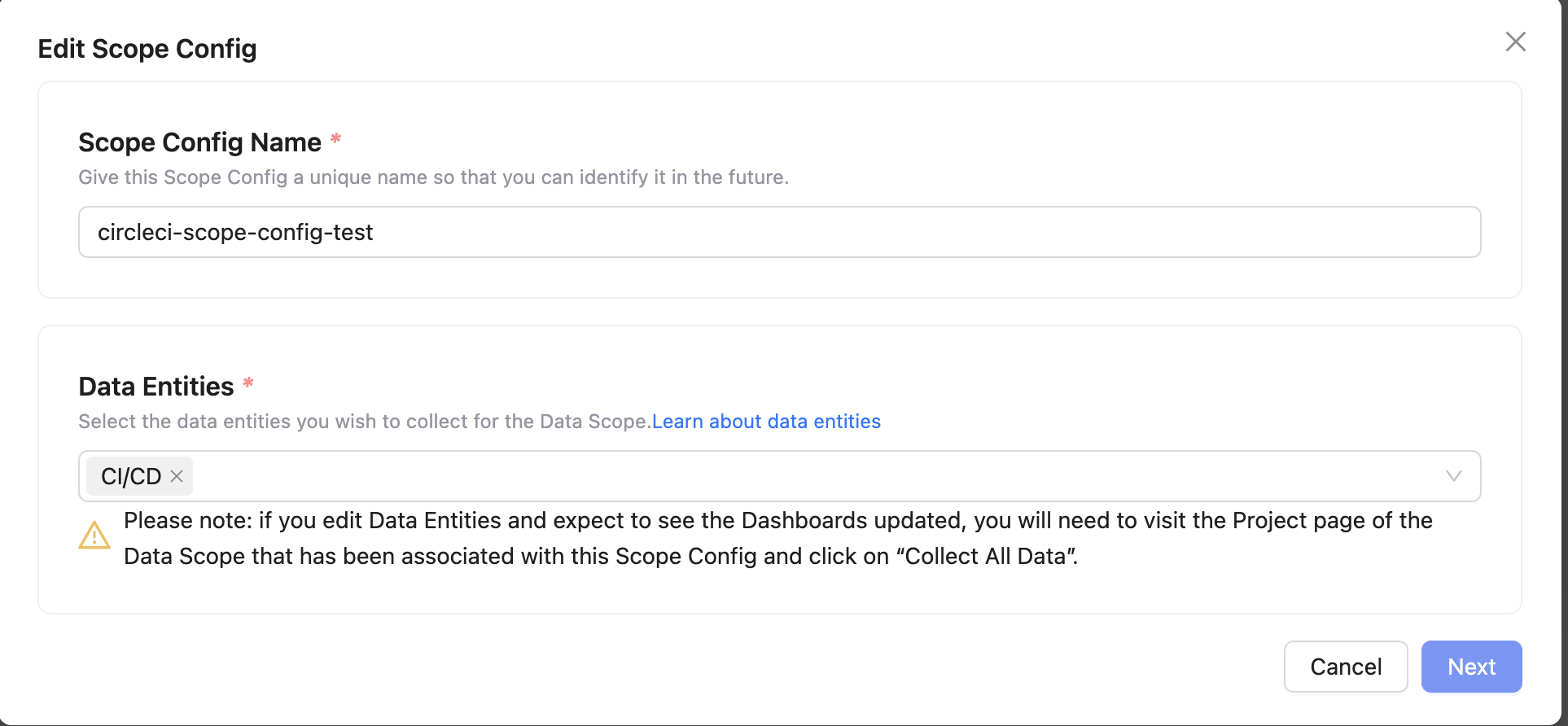This screenshot has width=1568, height=726.
Task: Click the Select the data entities description
Action: 364,422
